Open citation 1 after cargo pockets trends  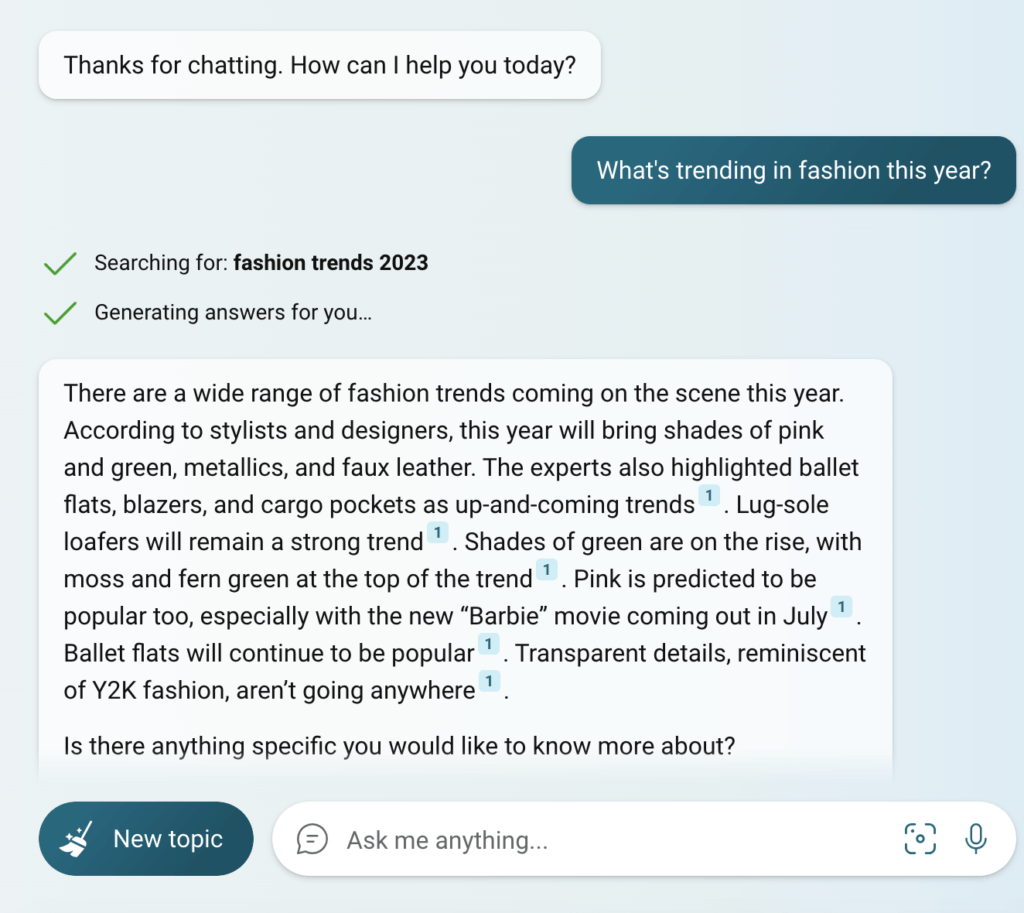(709, 495)
